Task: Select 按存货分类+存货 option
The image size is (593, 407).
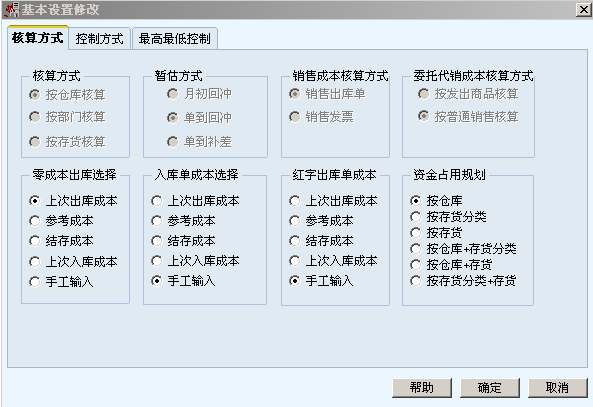Action: tap(464, 281)
